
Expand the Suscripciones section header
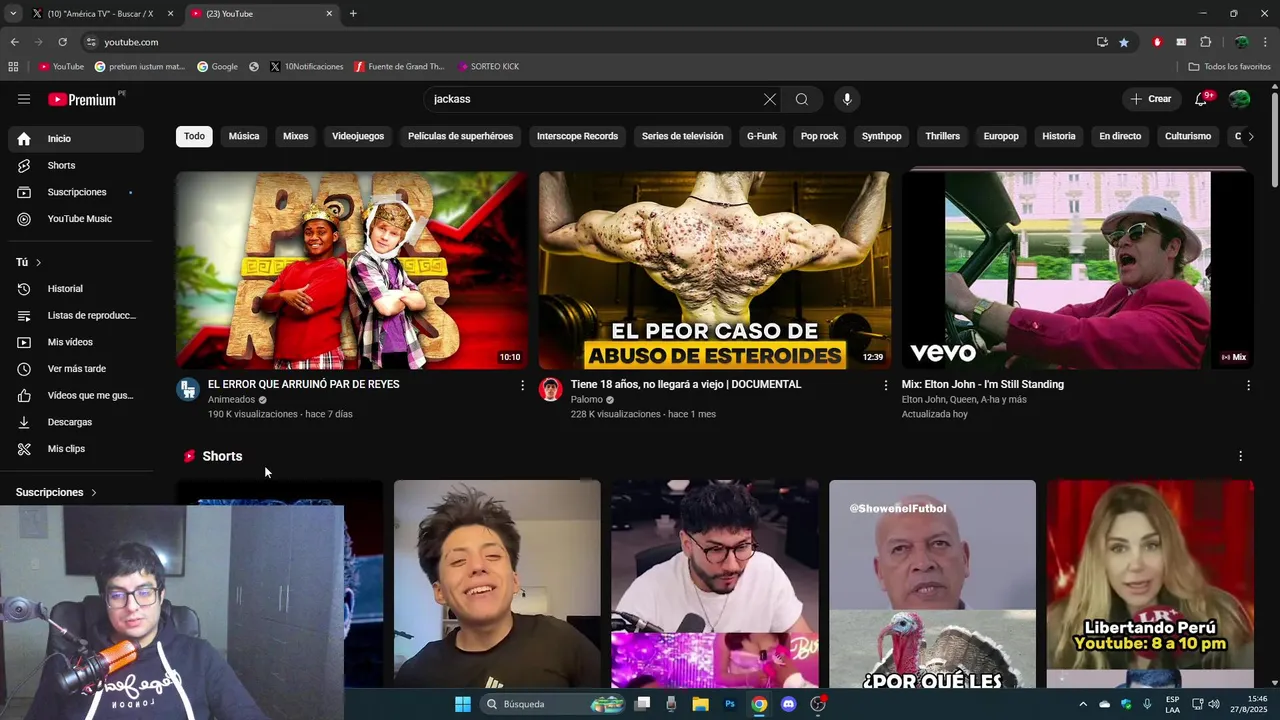click(57, 492)
